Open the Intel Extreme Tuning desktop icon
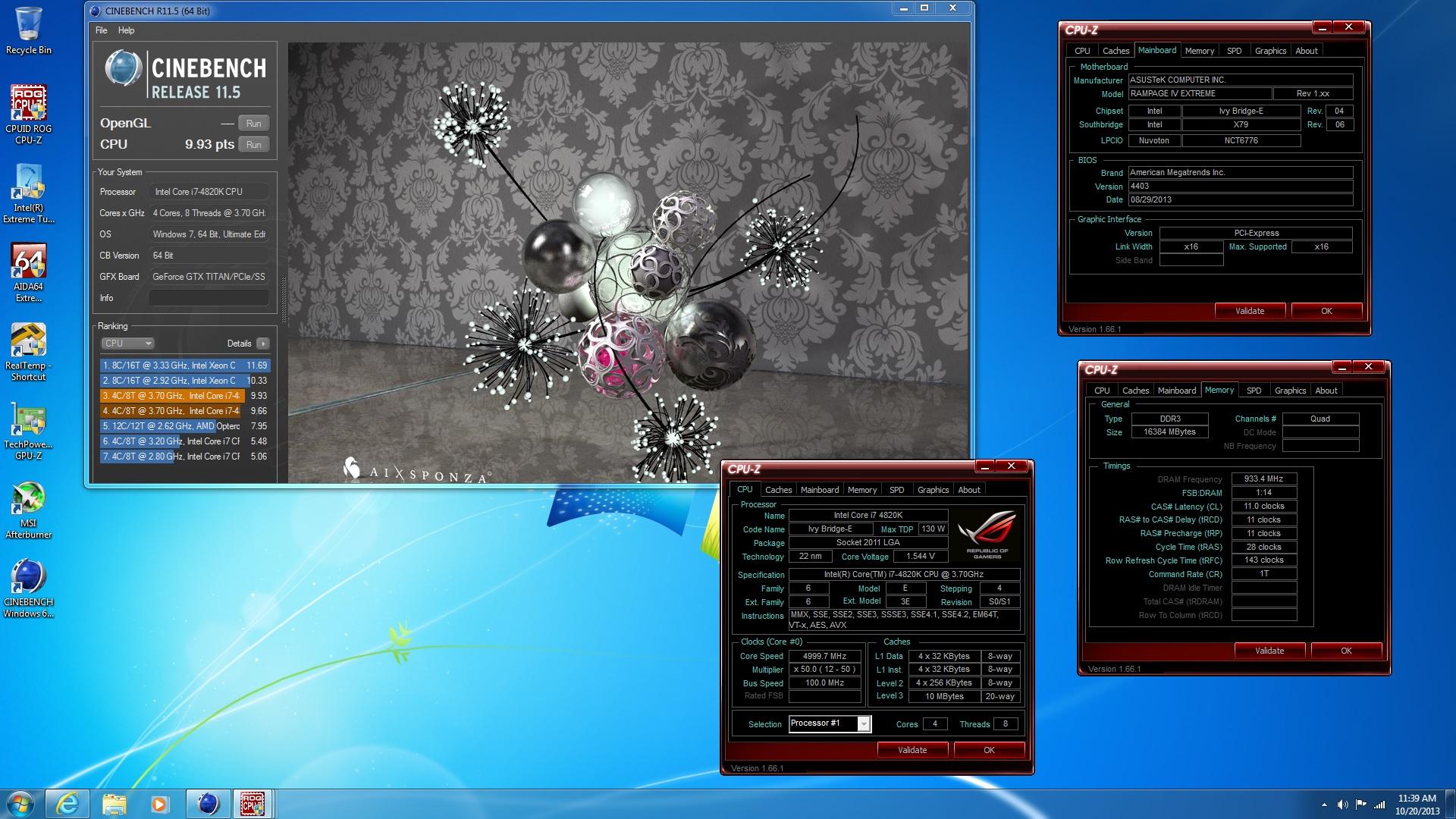The height and width of the screenshot is (819, 1456). 28,194
